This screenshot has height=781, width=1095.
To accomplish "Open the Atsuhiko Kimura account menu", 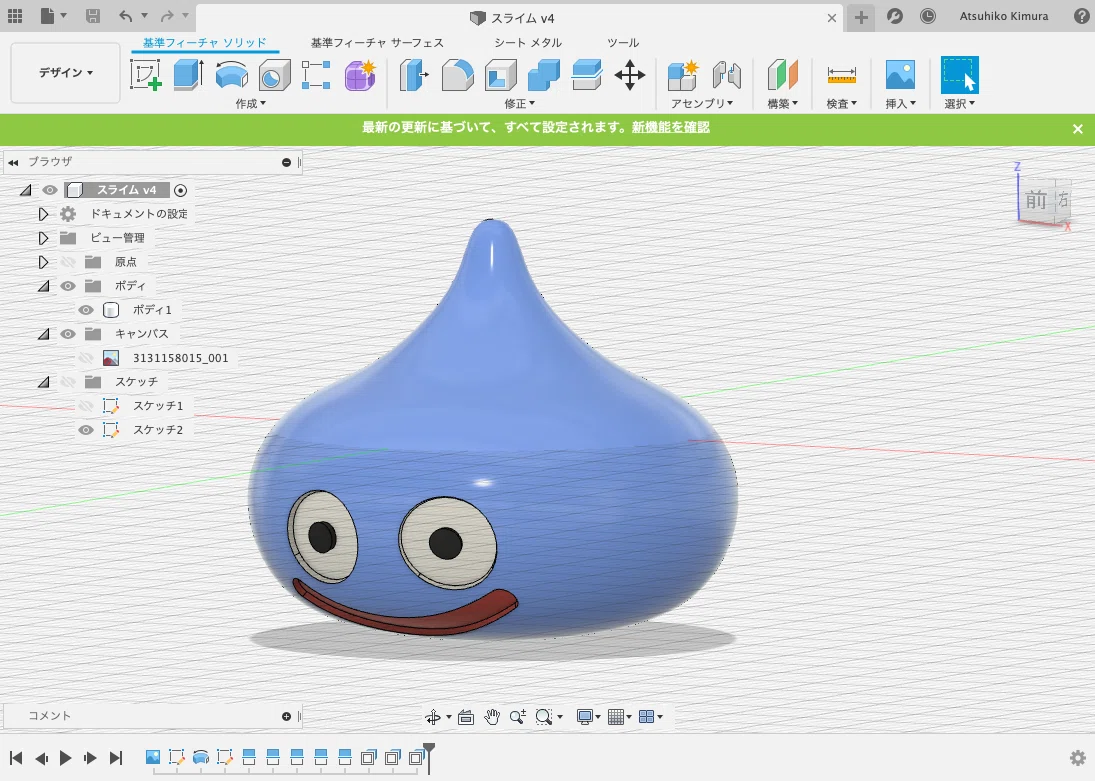I will [x=1004, y=16].
